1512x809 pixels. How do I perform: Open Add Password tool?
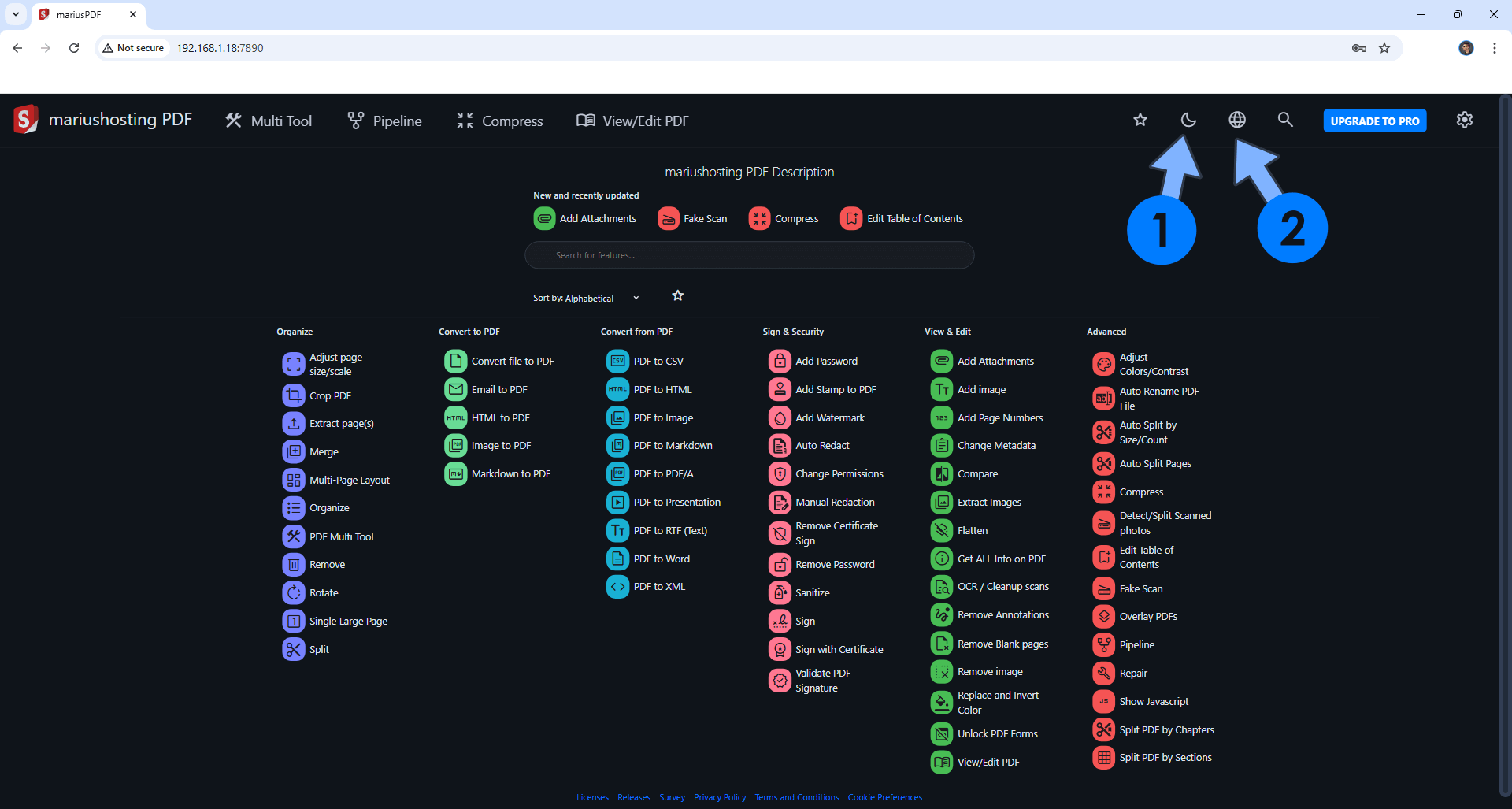[813, 361]
